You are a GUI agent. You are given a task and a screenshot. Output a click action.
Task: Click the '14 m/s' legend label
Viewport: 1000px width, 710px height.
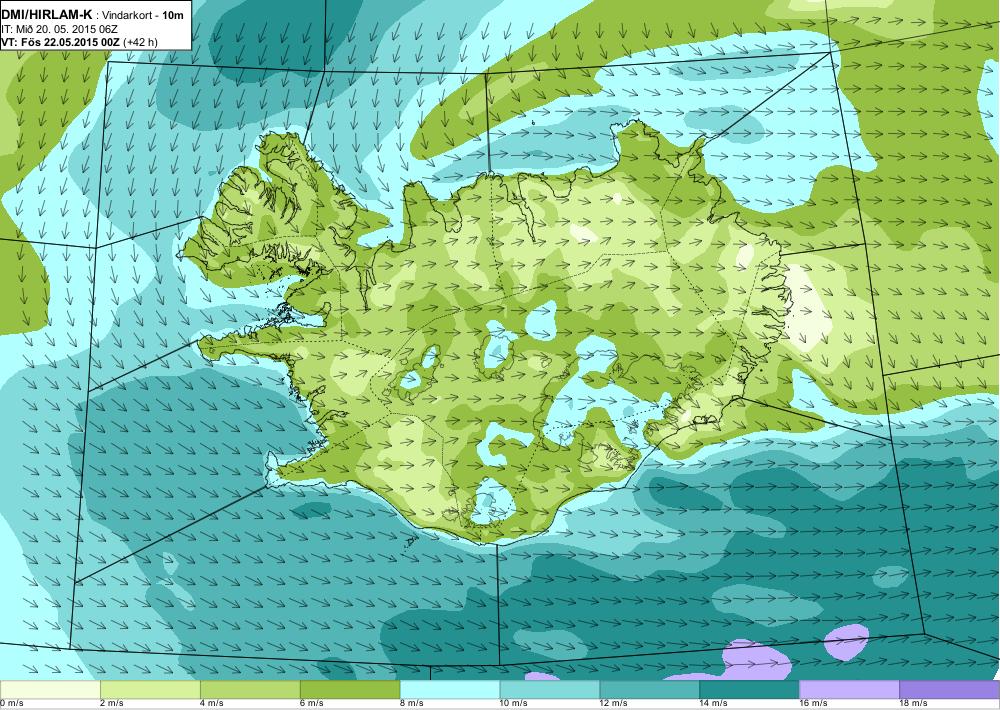pos(714,704)
